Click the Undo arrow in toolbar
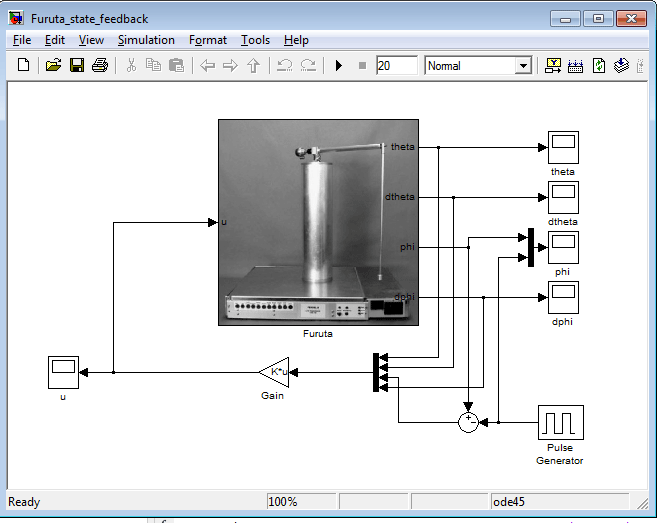This screenshot has height=523, width=657. tap(283, 66)
